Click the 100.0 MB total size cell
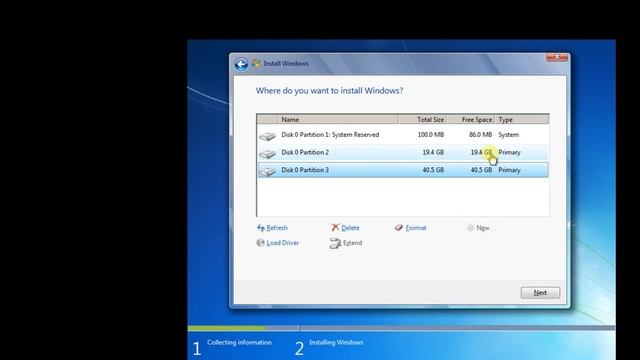640x360 pixels. pos(431,135)
